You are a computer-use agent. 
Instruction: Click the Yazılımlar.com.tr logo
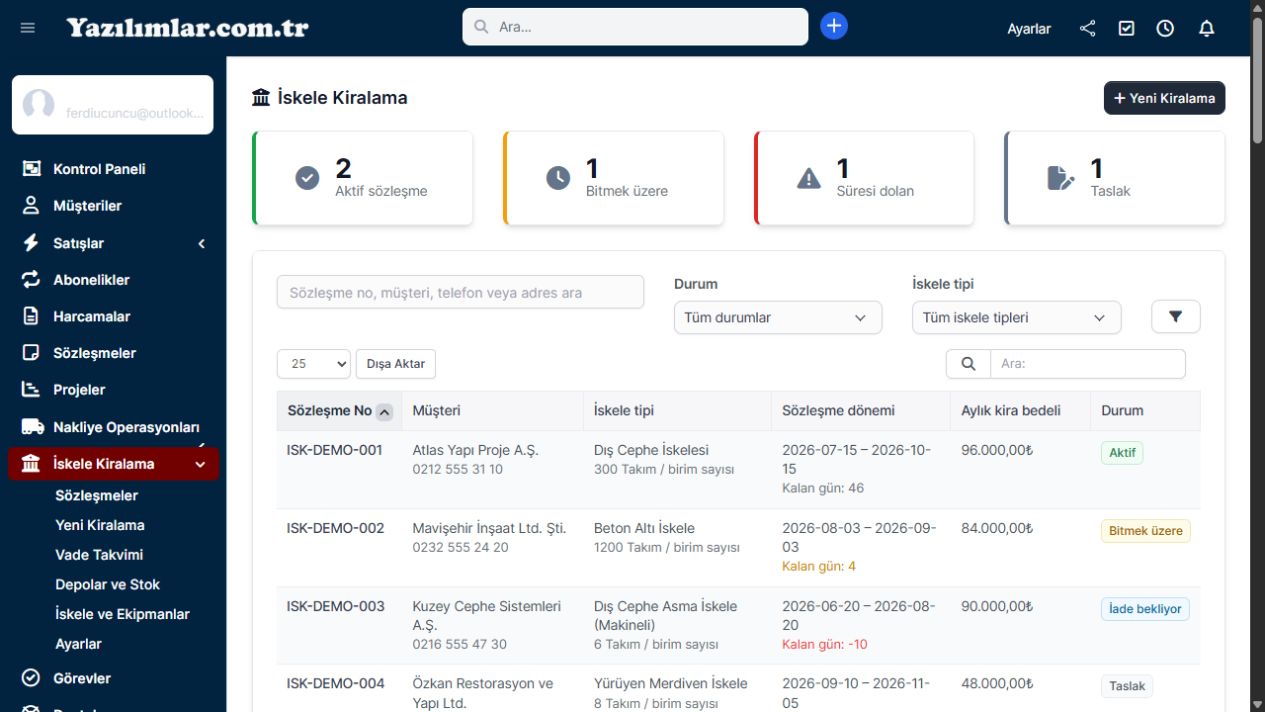(x=187, y=28)
